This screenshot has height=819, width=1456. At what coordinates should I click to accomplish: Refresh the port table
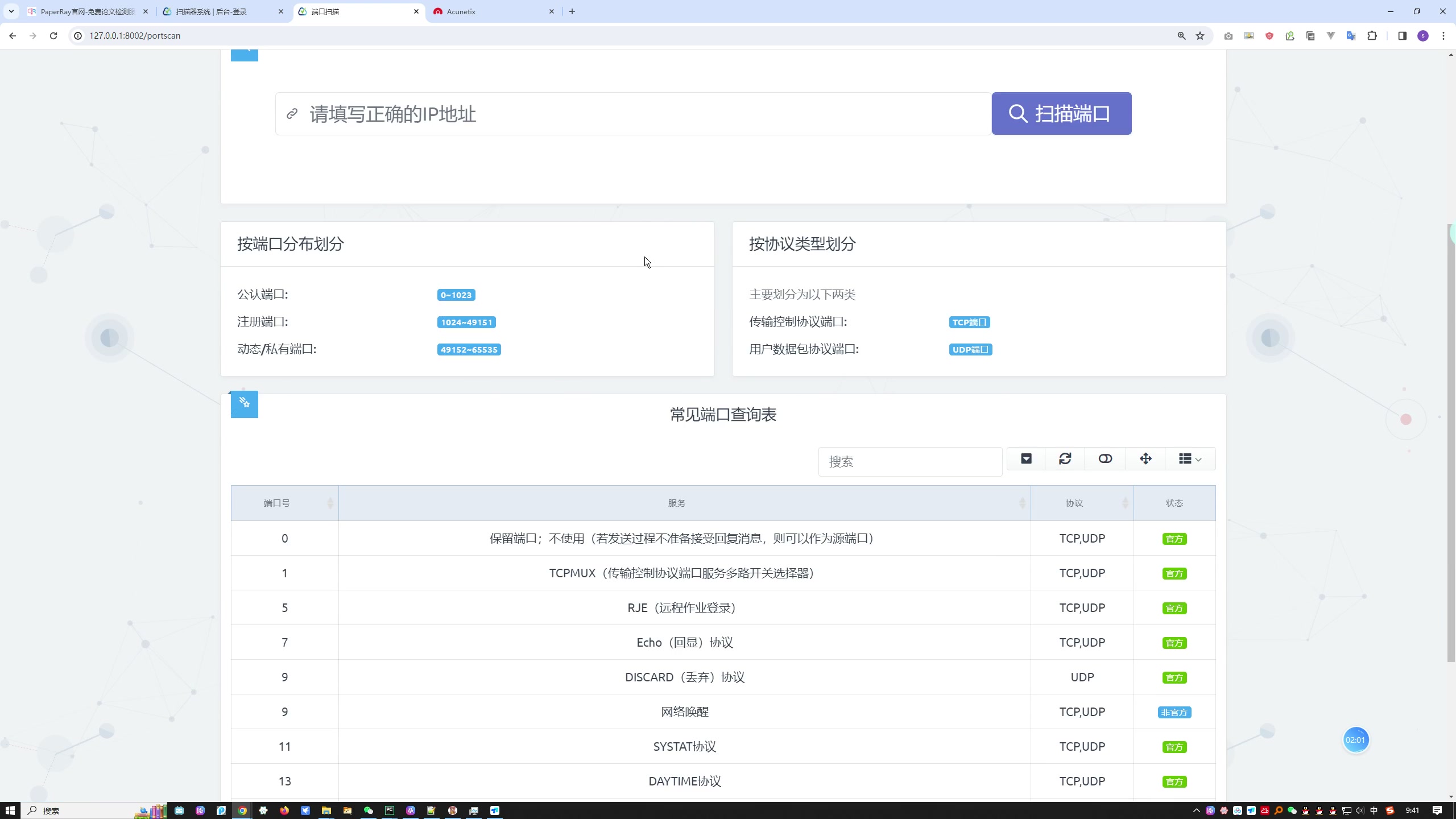click(1065, 459)
